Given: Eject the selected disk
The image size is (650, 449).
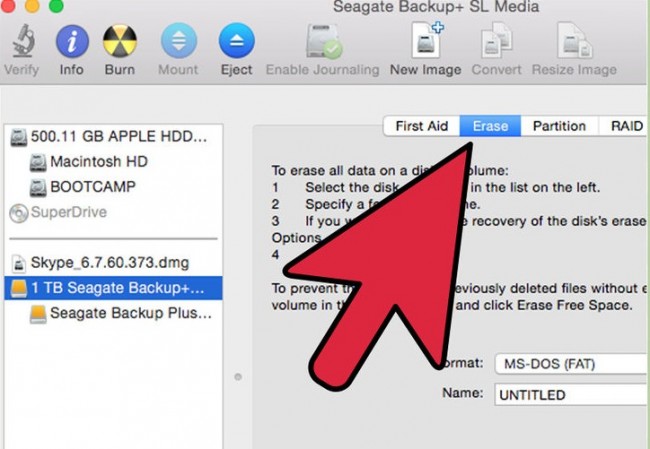Looking at the screenshot, I should coord(237,41).
